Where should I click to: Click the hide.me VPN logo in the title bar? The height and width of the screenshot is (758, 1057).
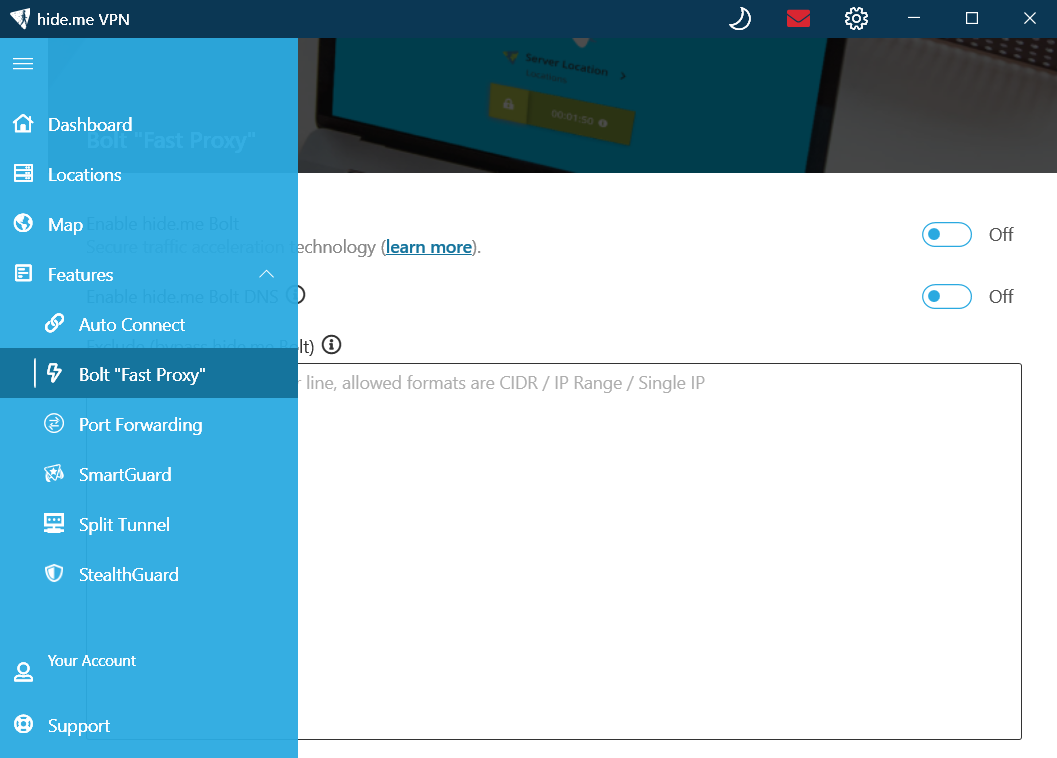[20, 18]
